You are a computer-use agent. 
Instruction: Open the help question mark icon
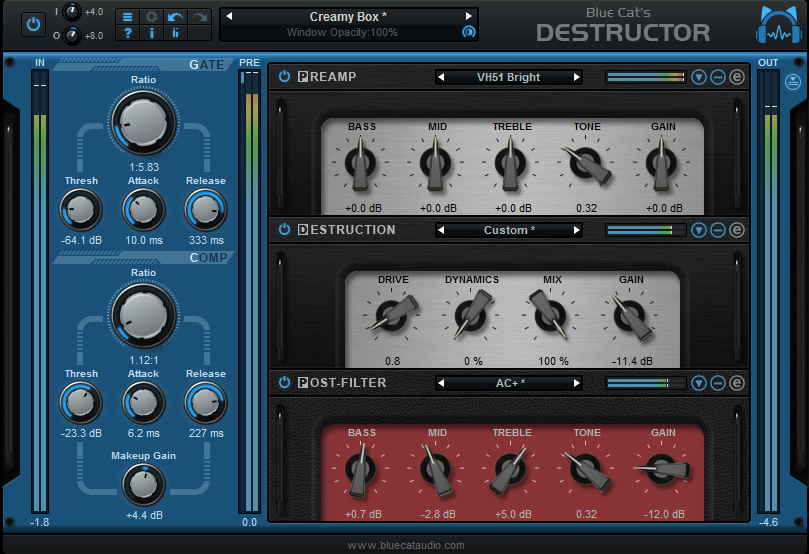127,33
